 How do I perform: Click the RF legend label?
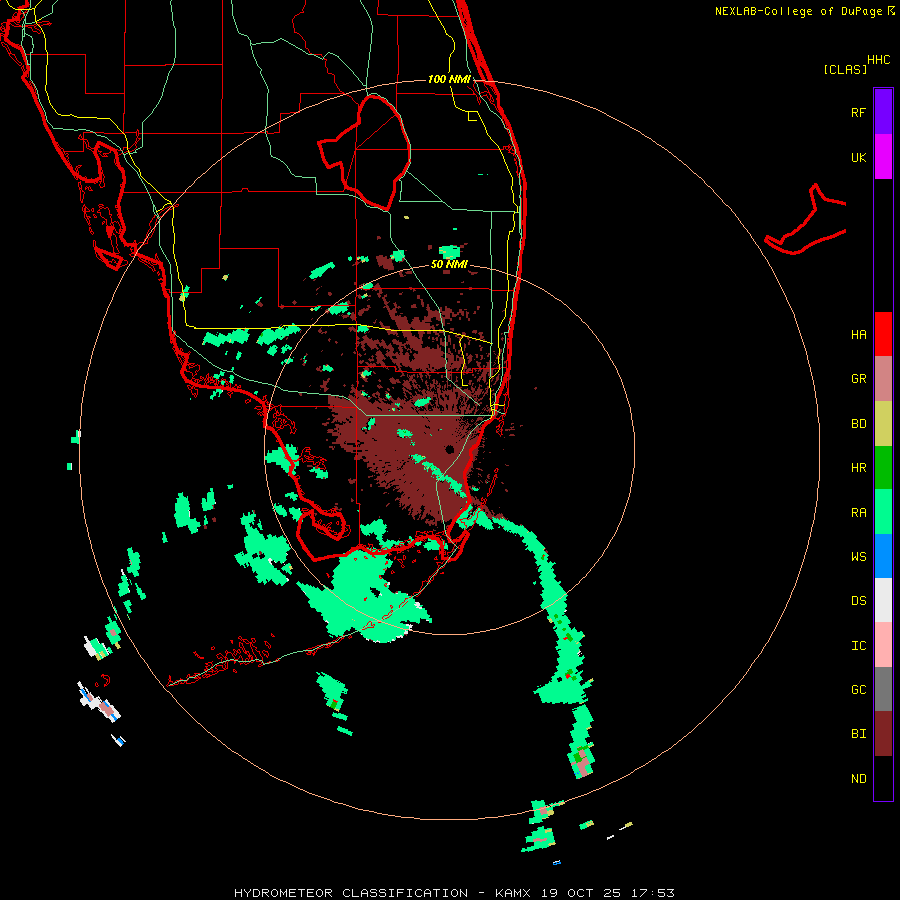(x=858, y=112)
